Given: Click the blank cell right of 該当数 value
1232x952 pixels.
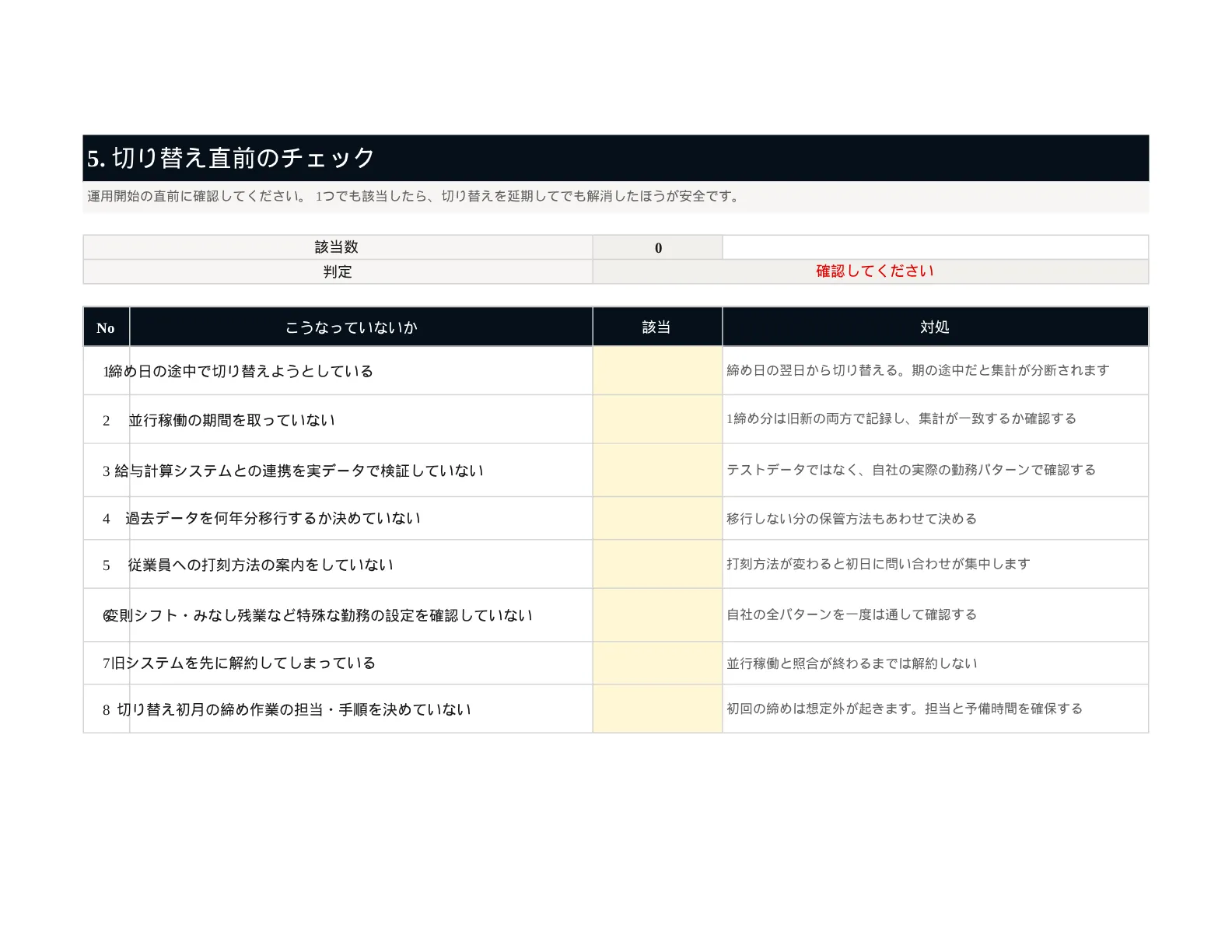Looking at the screenshot, I should (936, 247).
